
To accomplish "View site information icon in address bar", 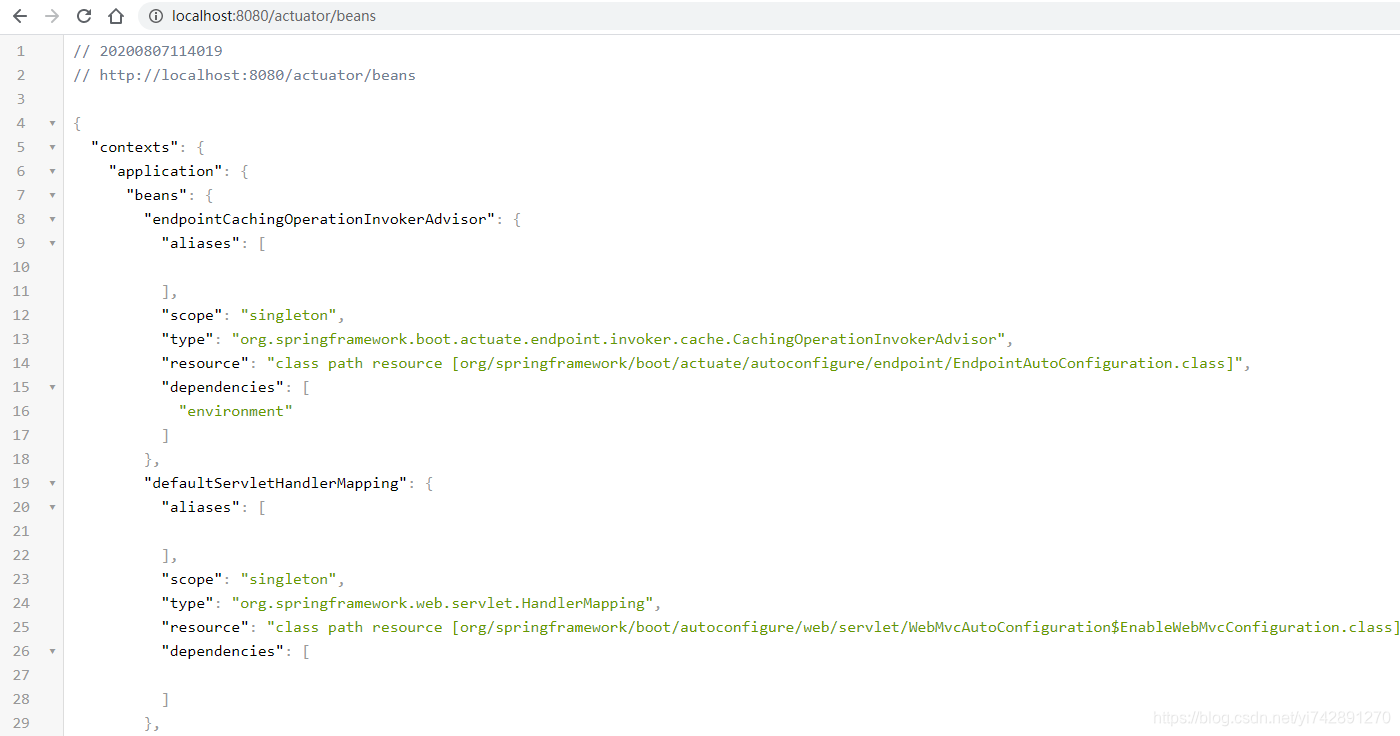I will 154,16.
